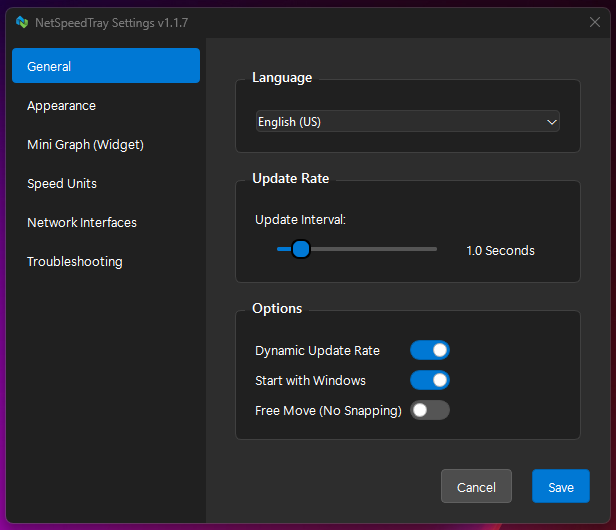Open the English (US) language dropdown
Image resolution: width=616 pixels, height=530 pixels.
408,121
